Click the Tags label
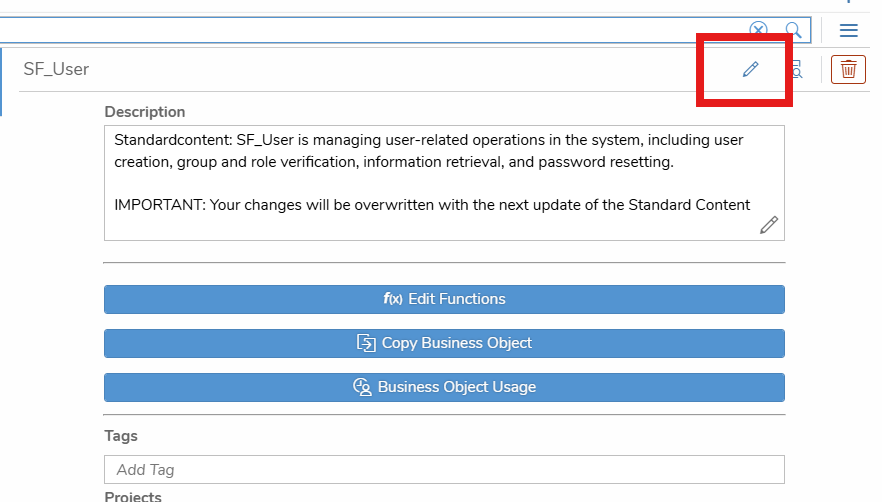The height and width of the screenshot is (502, 882). pyautogui.click(x=121, y=436)
